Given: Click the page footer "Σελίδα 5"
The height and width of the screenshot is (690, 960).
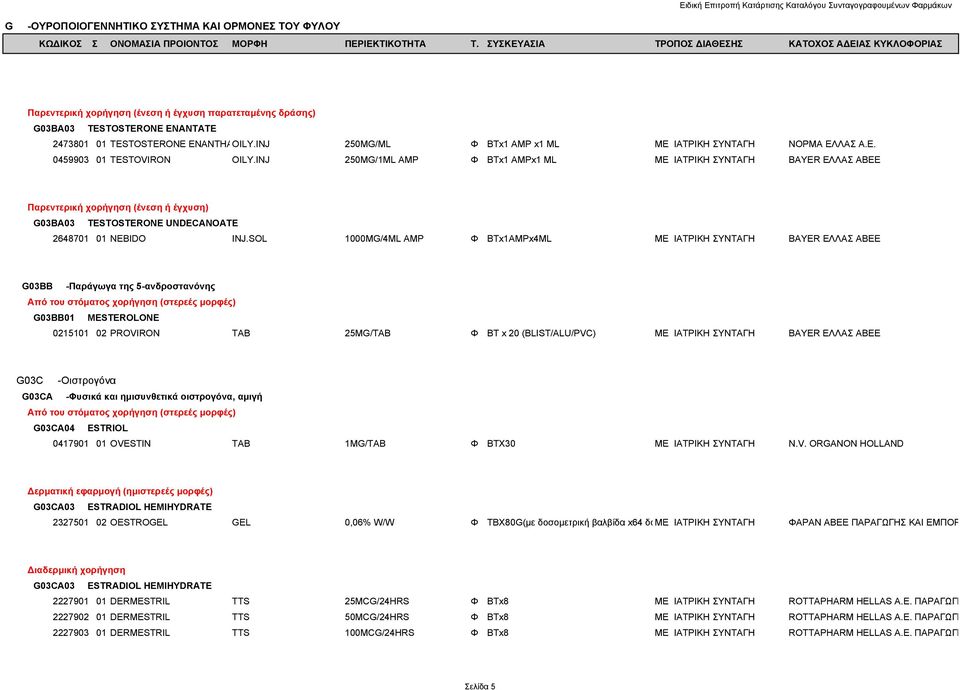Looking at the screenshot, I should [479, 686].
